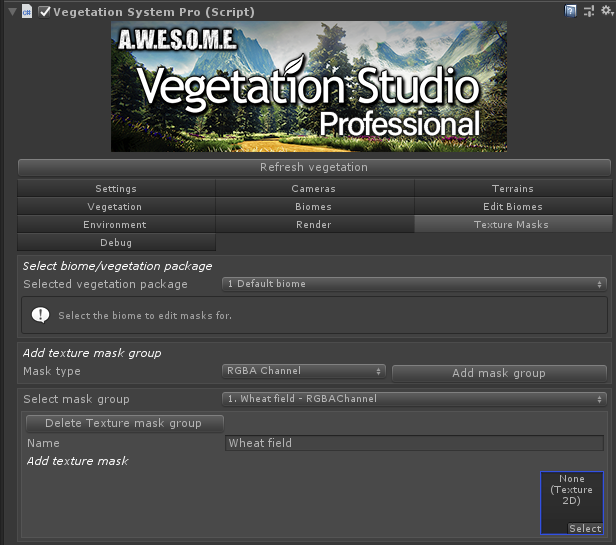Click the 'Select the biome to edit masks for.' text

[145, 316]
